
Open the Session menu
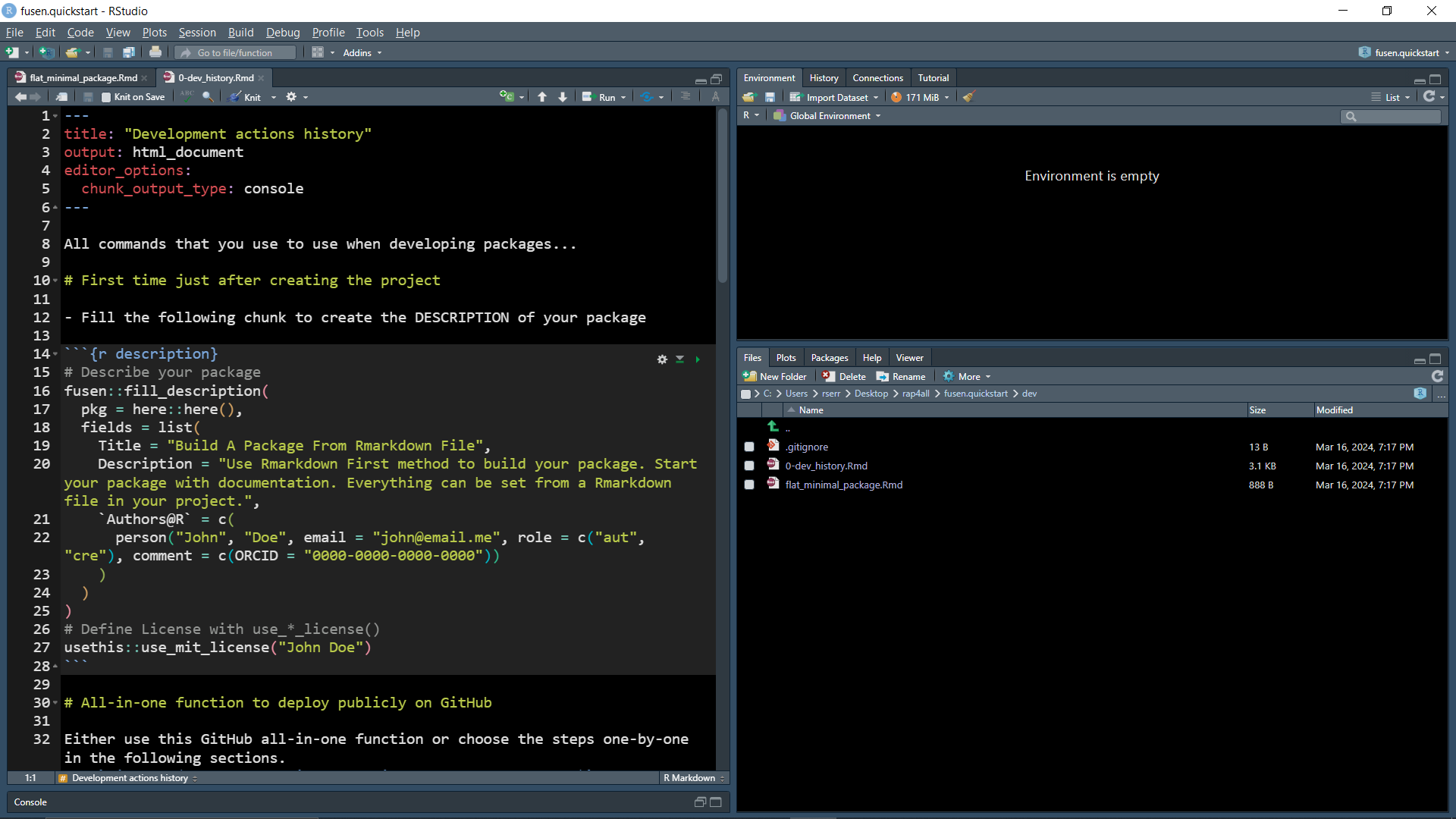click(x=197, y=32)
